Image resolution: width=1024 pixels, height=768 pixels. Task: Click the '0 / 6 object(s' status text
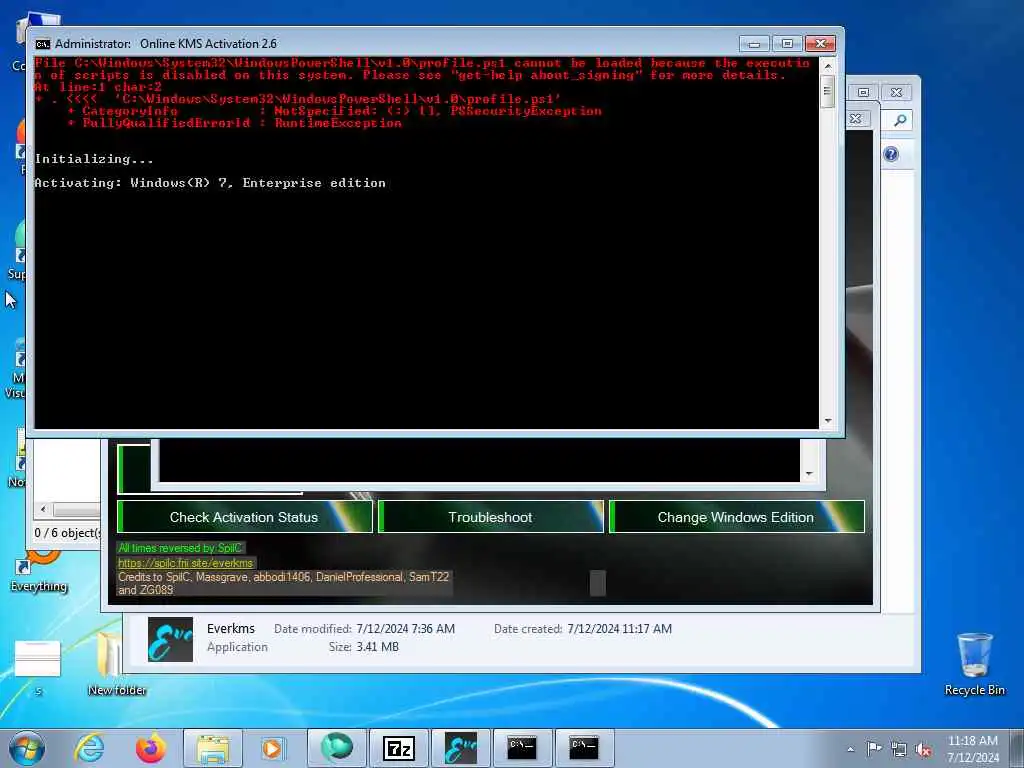coord(68,533)
